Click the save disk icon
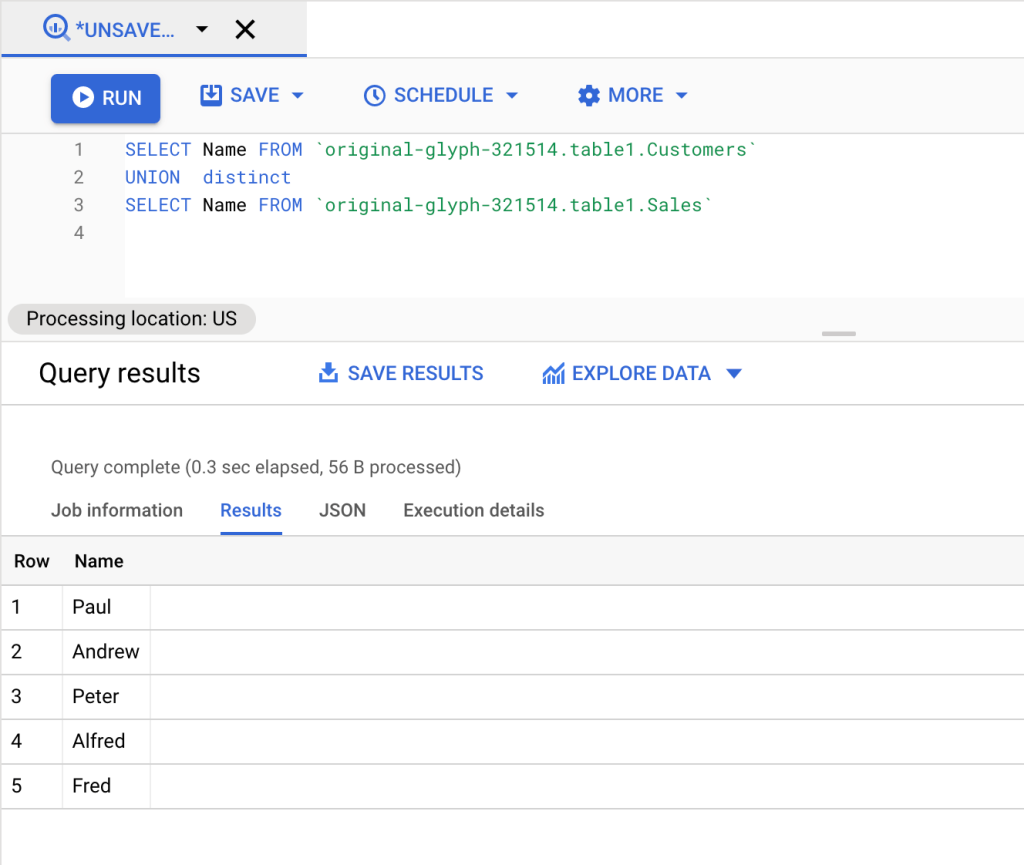 click(211, 95)
